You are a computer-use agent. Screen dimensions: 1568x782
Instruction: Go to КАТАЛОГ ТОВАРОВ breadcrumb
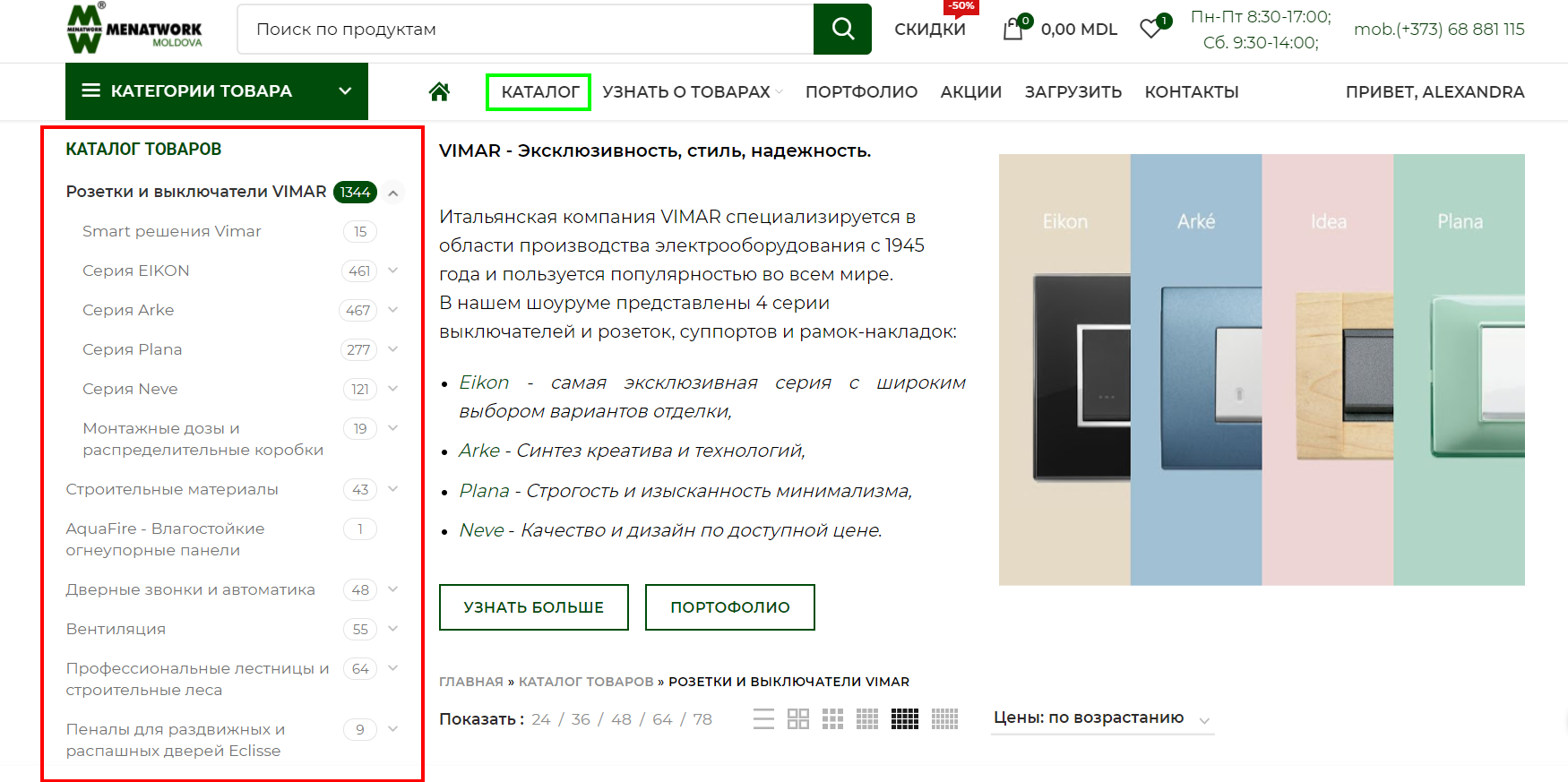tap(586, 682)
